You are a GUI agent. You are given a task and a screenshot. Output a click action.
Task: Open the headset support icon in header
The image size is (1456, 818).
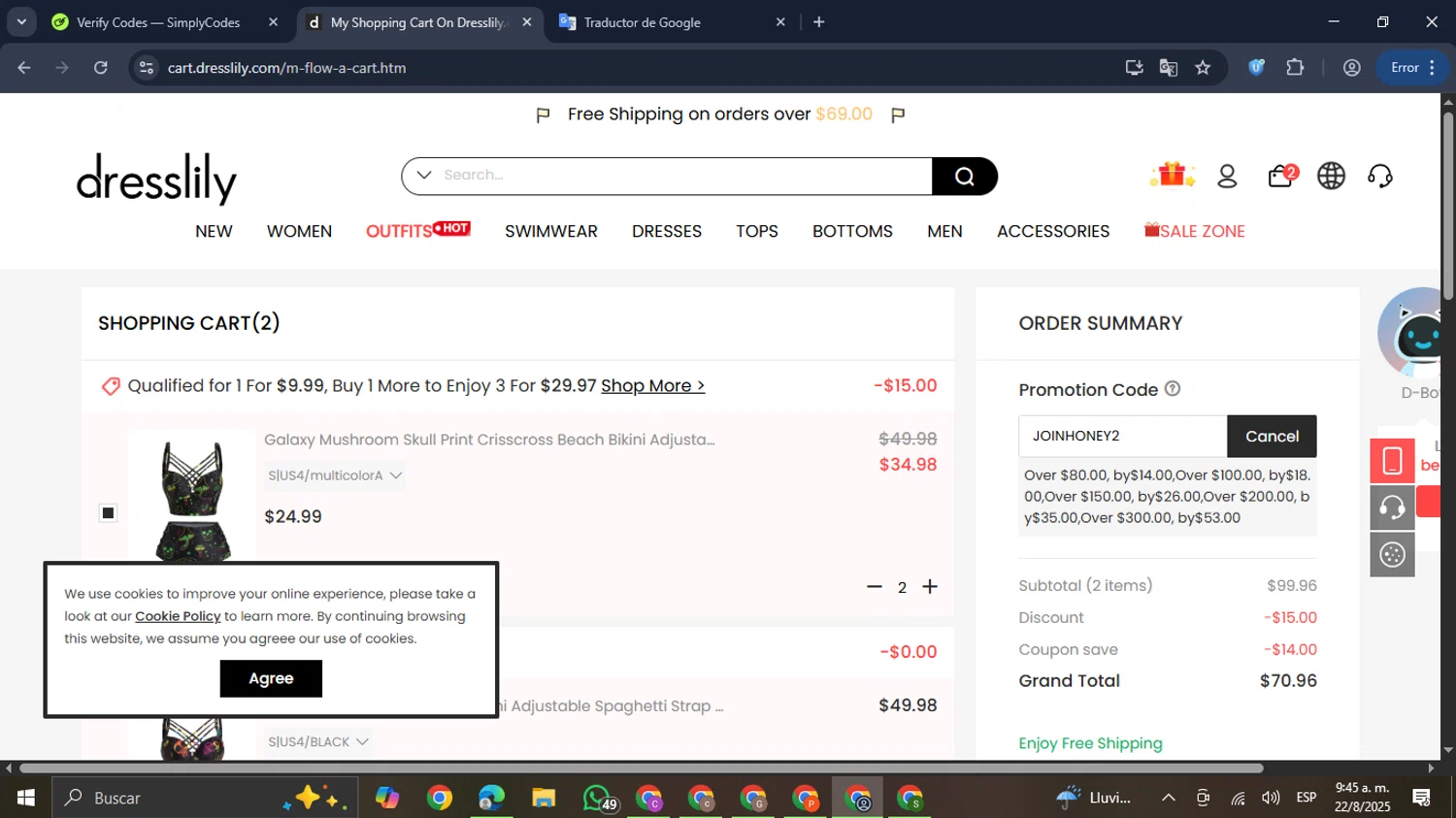click(x=1380, y=176)
